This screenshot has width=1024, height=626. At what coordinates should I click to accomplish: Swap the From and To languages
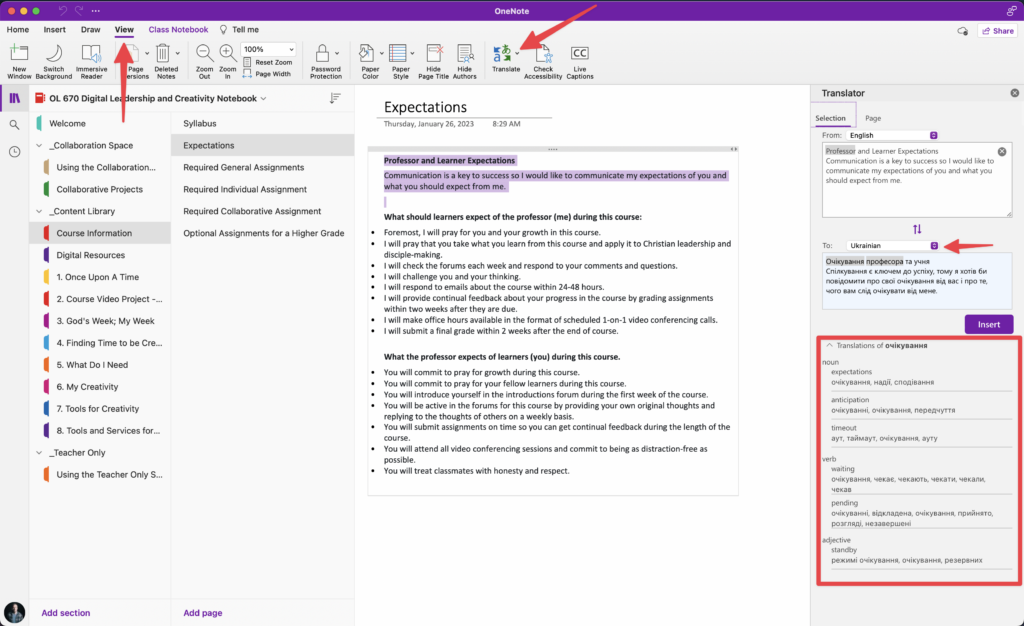tap(917, 229)
